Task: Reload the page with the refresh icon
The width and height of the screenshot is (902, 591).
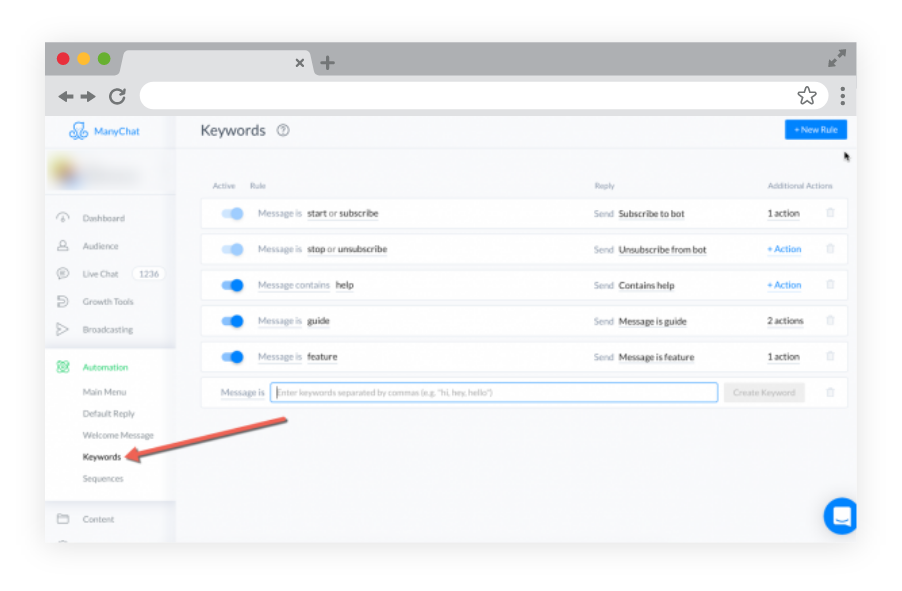Action: (x=117, y=96)
